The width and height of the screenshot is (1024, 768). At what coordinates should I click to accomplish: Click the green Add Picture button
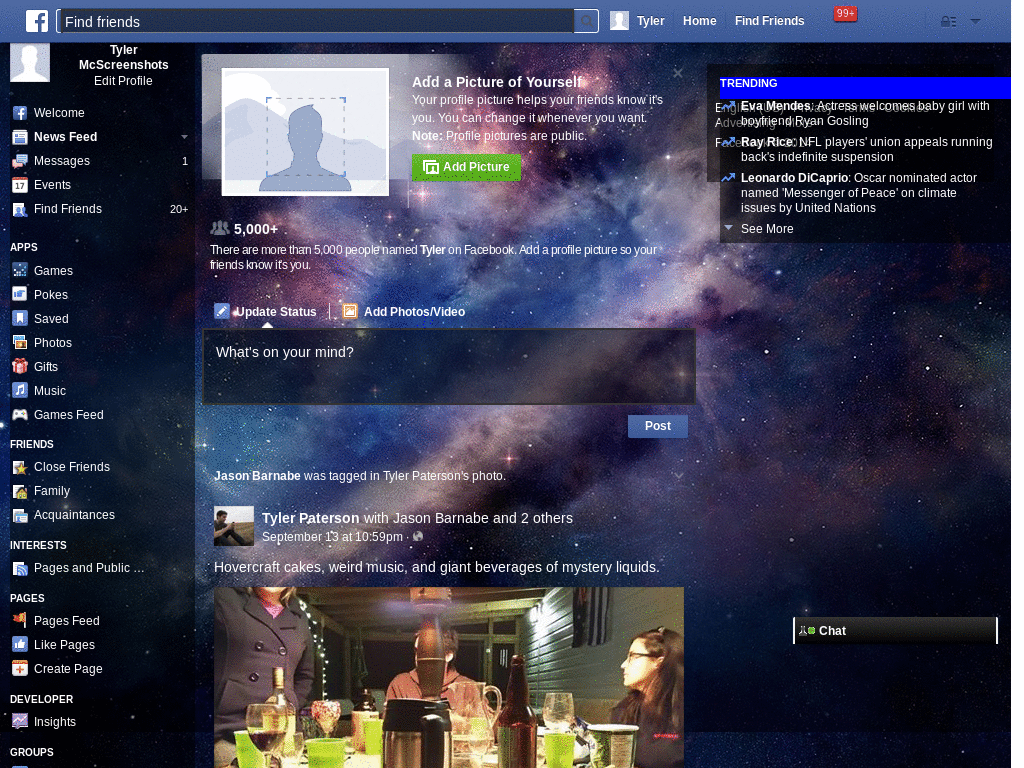point(466,167)
